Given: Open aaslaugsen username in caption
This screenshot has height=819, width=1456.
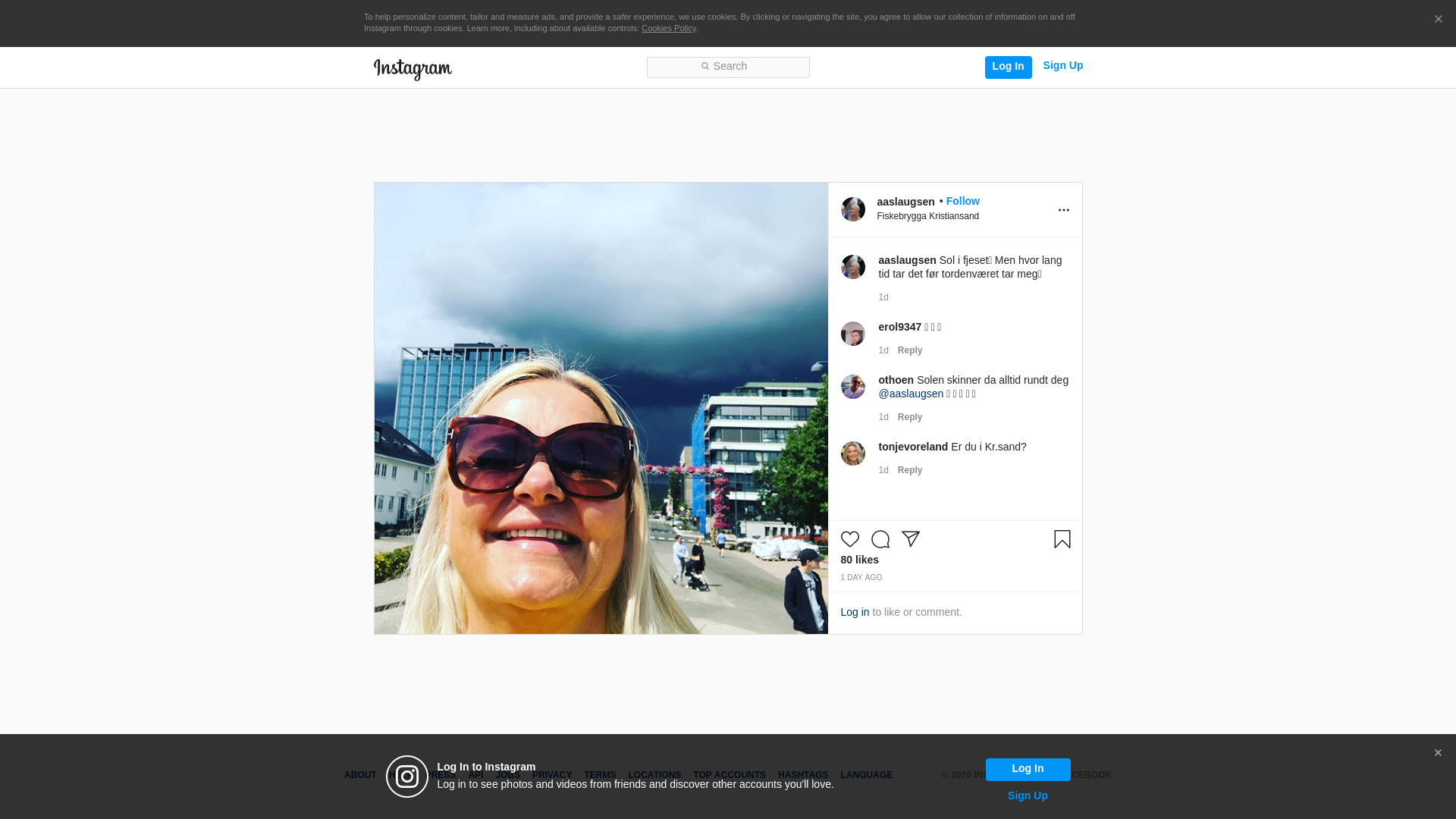Looking at the screenshot, I should pos(907,260).
